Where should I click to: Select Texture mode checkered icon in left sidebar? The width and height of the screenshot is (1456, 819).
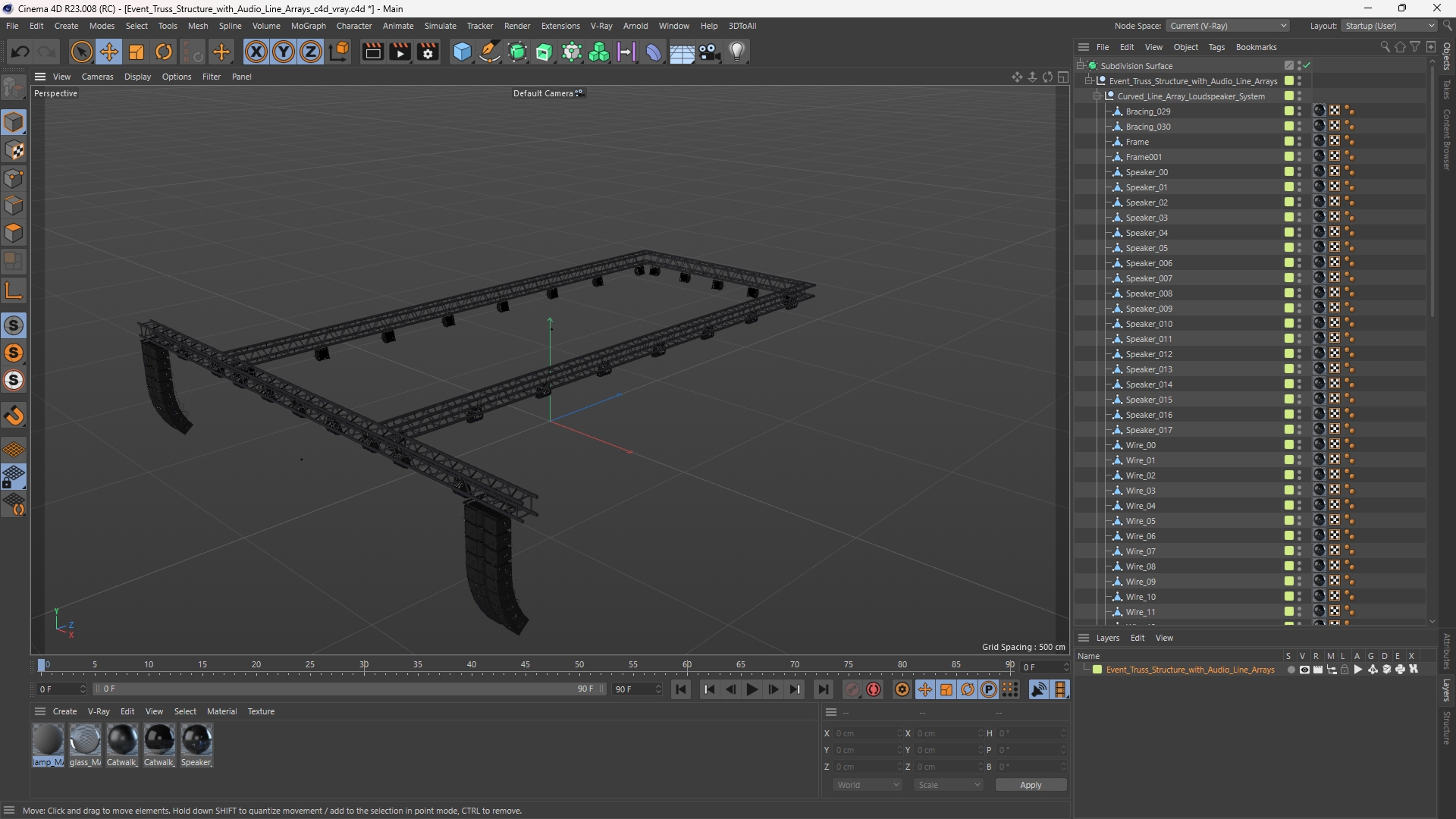pyautogui.click(x=14, y=150)
